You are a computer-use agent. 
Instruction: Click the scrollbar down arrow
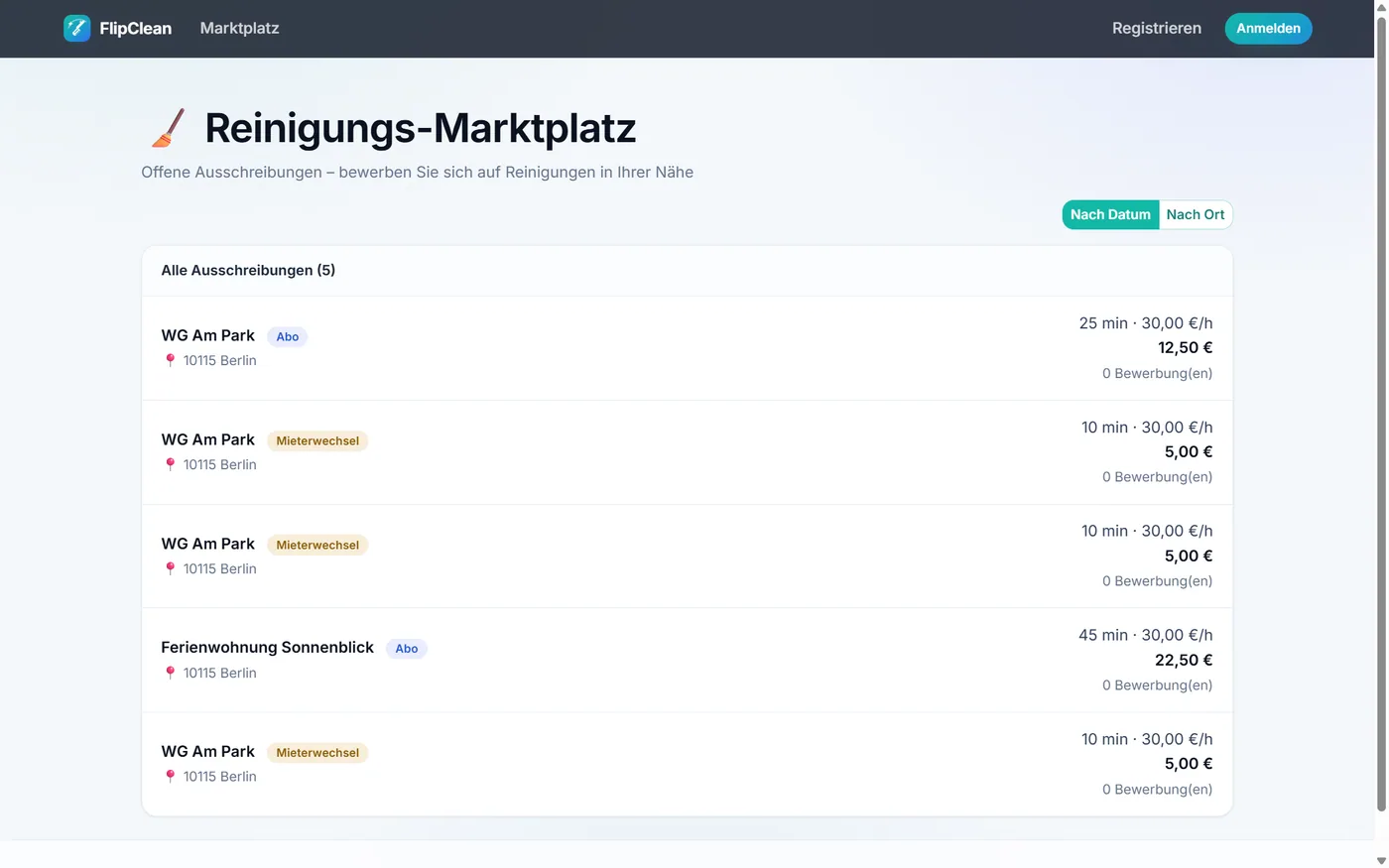tap(1380, 860)
